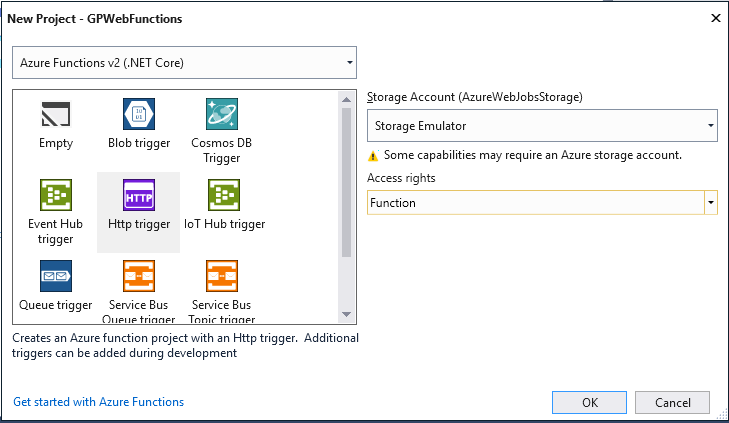Click the template list scroll down arrow
Viewport: 729px width, 423px height.
346,314
